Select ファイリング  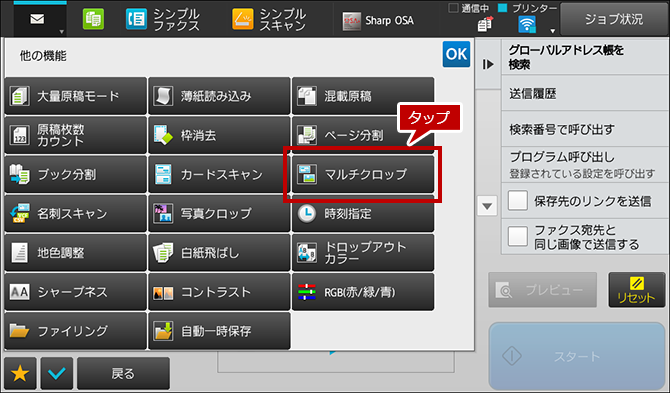coord(76,331)
